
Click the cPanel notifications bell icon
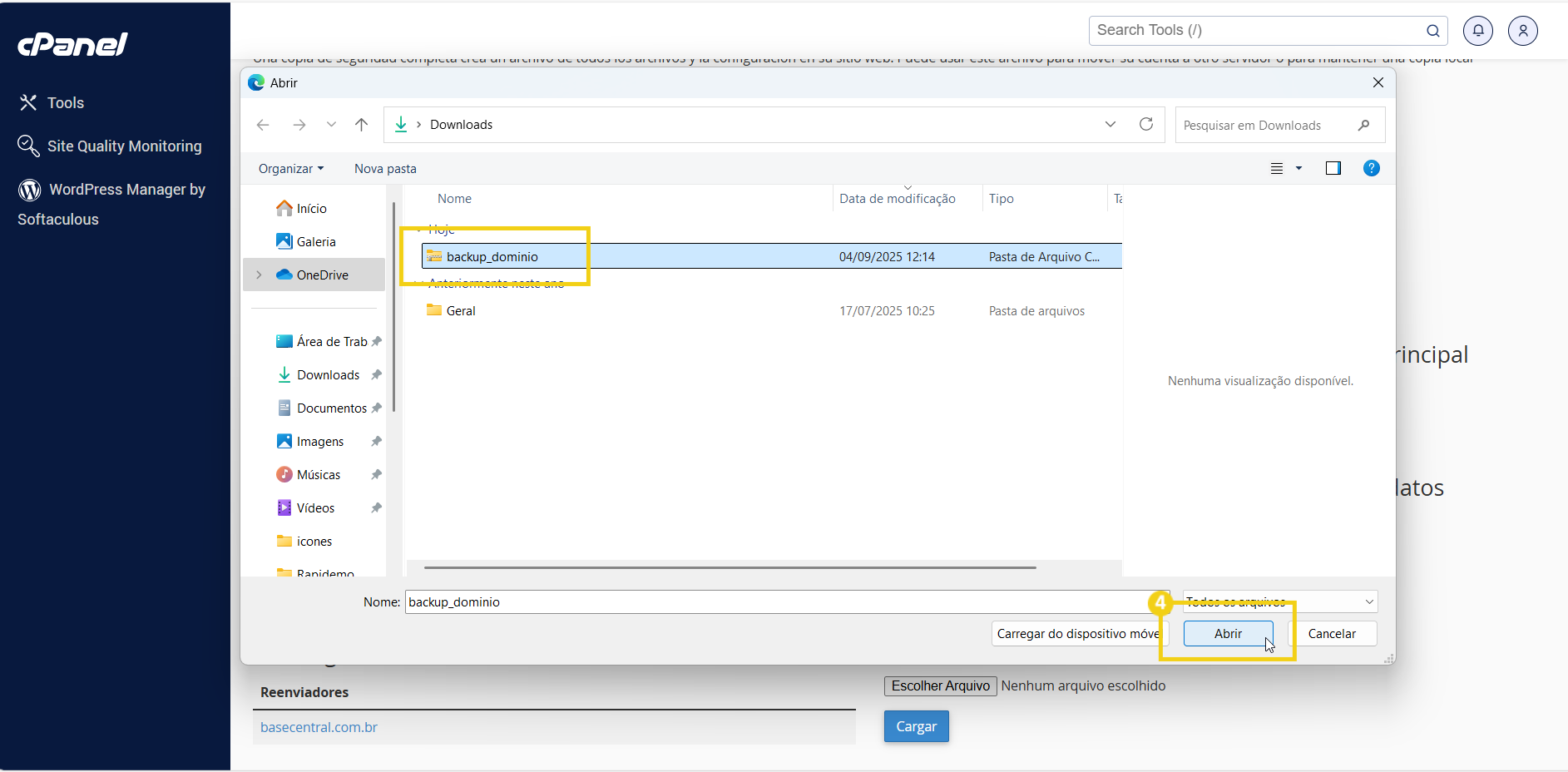click(1477, 30)
